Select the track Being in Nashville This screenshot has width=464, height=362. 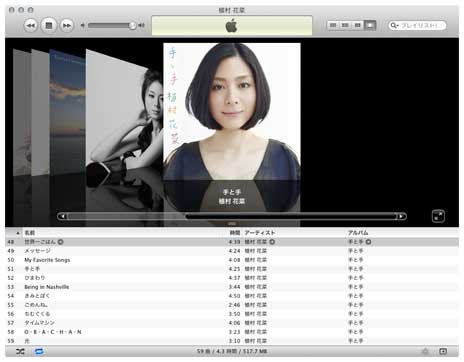232,287
